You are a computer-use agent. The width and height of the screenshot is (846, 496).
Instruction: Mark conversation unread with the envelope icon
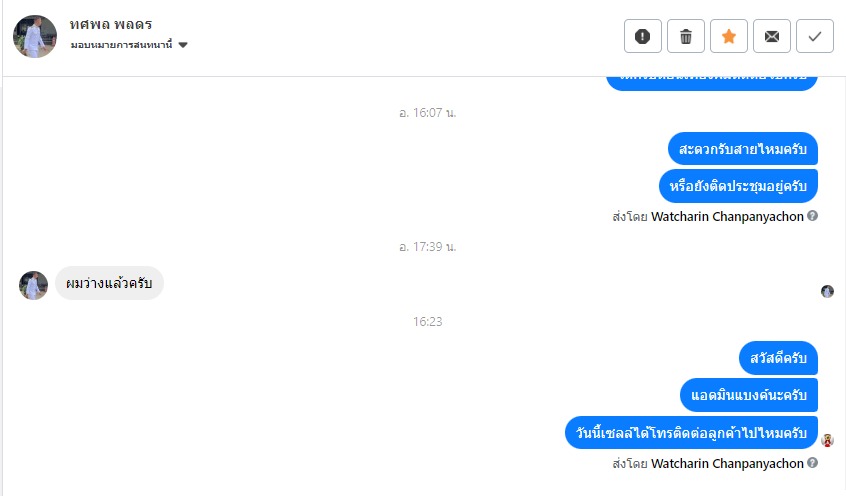[772, 36]
